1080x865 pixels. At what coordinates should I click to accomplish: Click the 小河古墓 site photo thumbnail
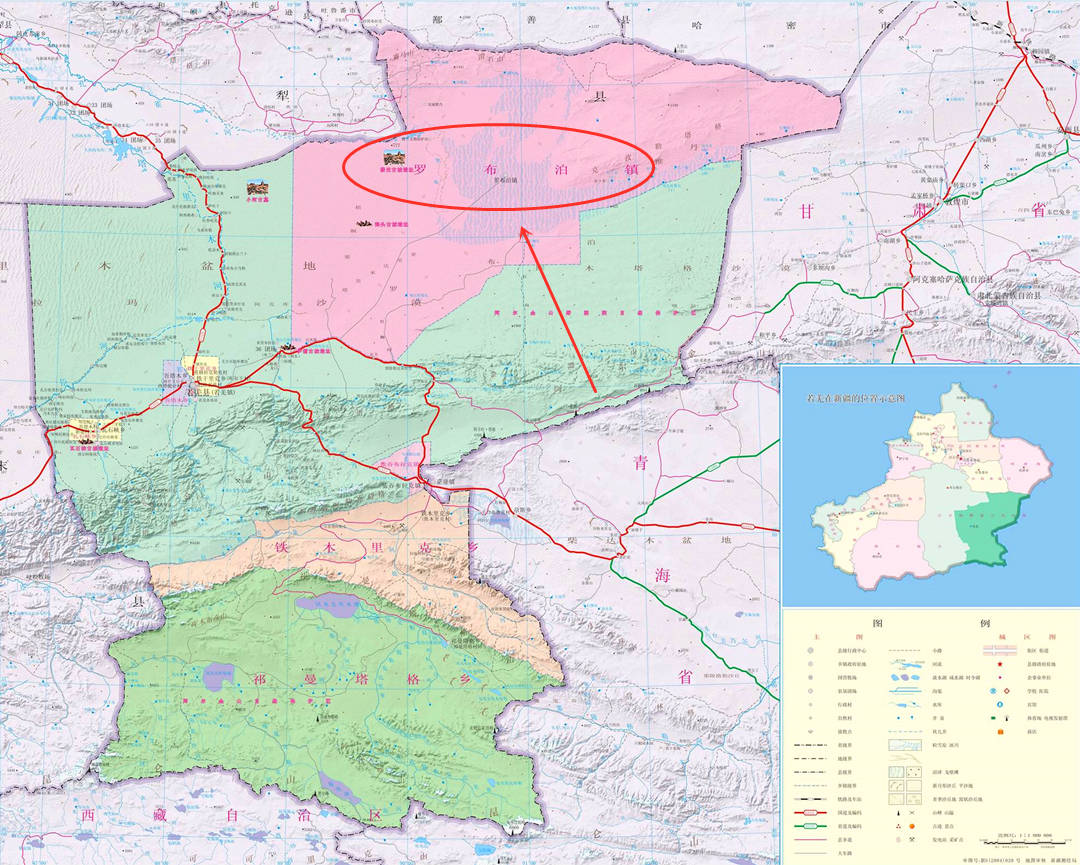point(258,187)
